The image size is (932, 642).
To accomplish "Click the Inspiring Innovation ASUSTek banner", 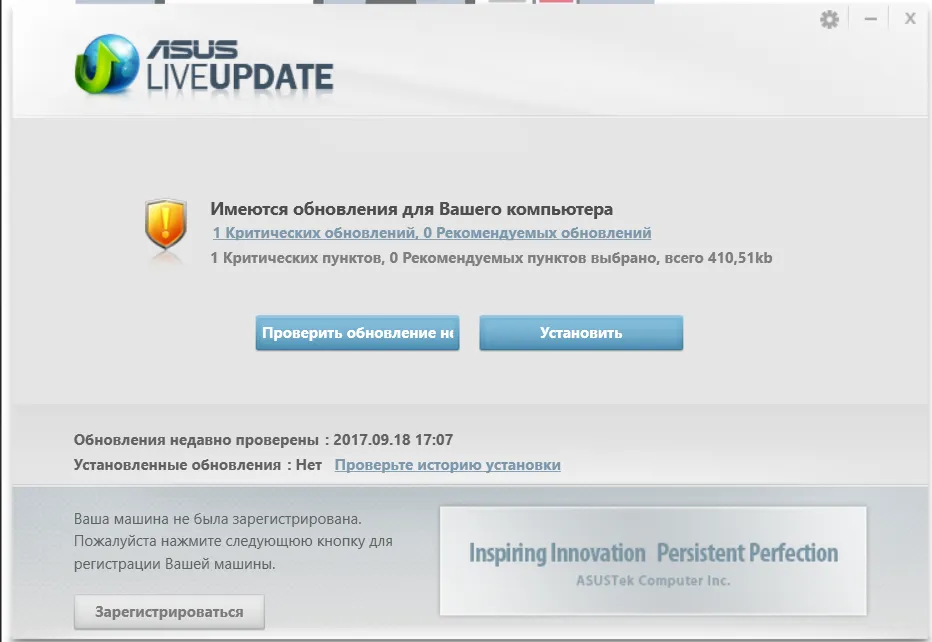I will (x=653, y=561).
